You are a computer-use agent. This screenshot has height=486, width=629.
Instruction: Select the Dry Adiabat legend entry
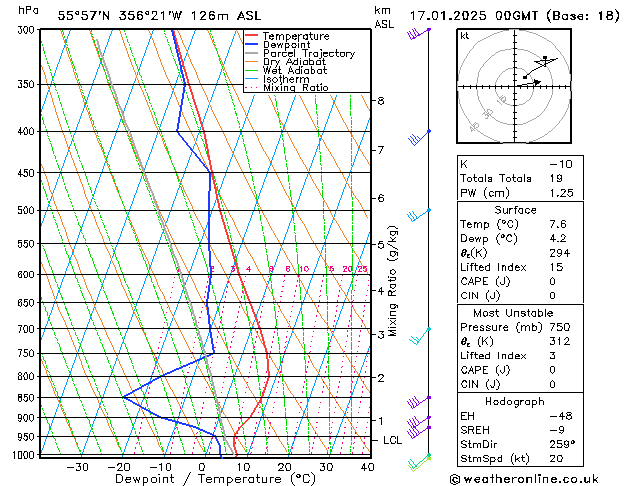pyautogui.click(x=286, y=62)
